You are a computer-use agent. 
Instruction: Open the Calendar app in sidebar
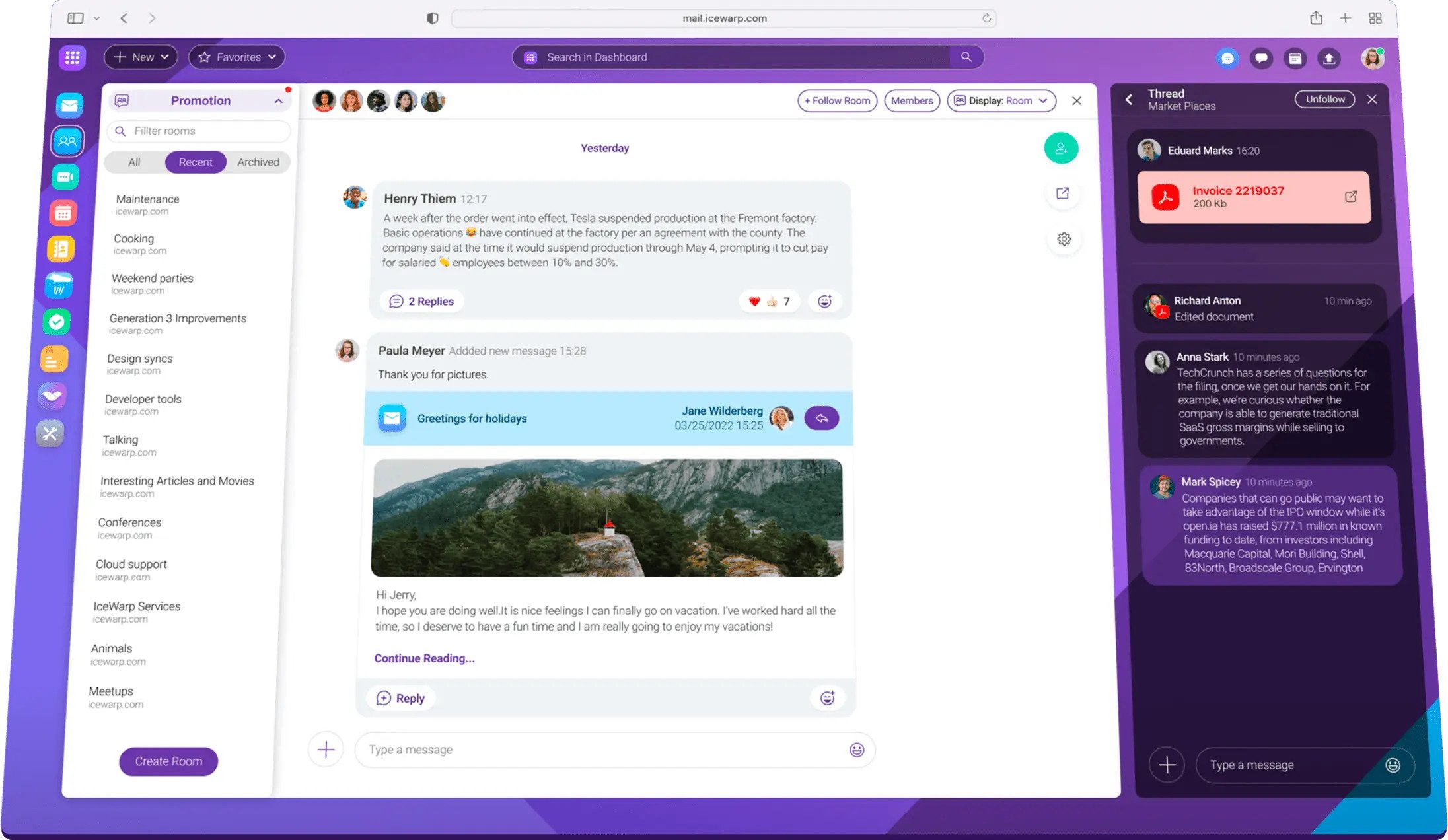point(63,213)
